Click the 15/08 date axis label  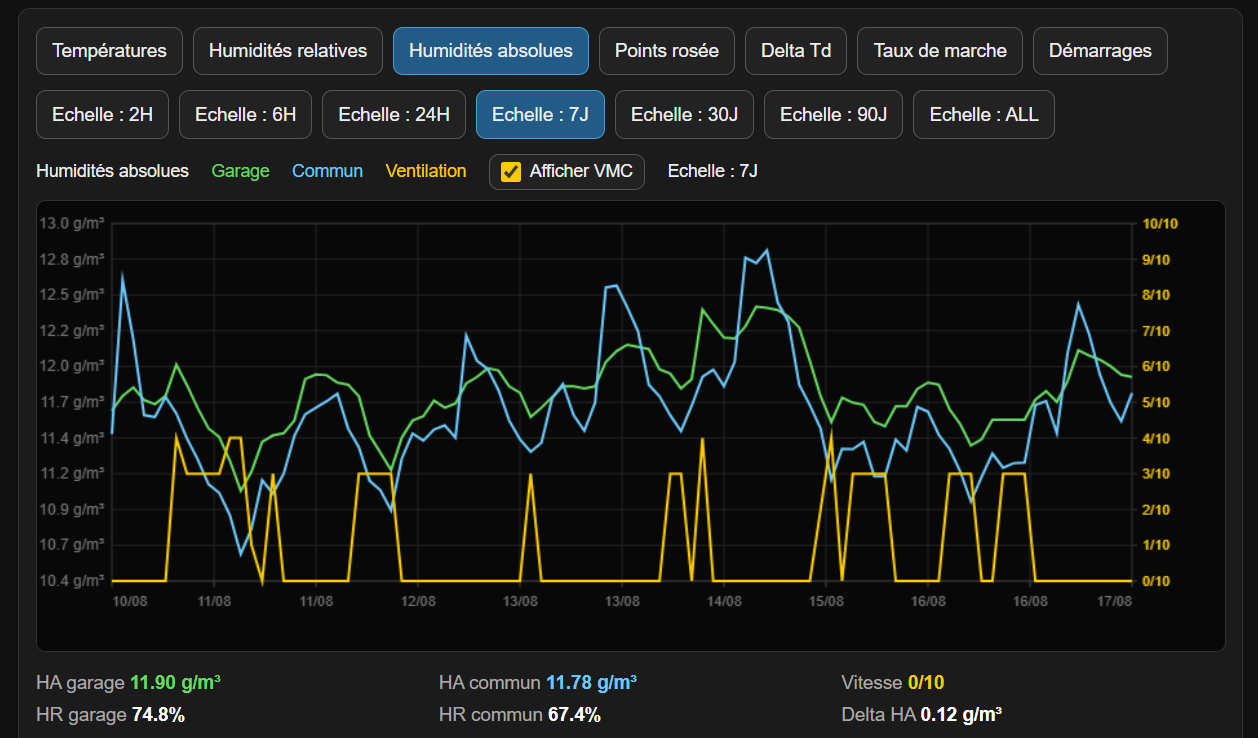tap(826, 601)
